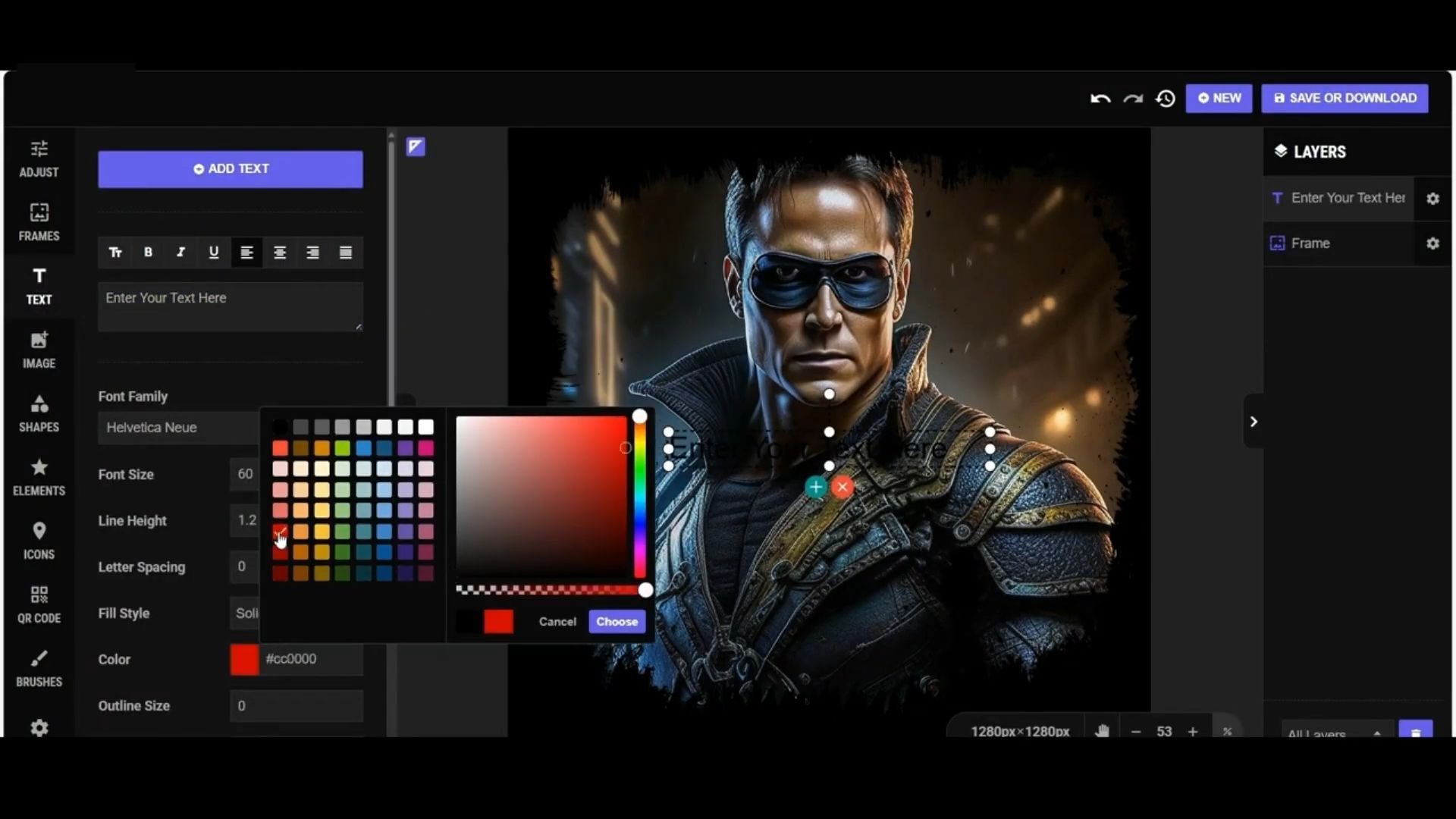
Task: Click the text content input box
Action: pyautogui.click(x=231, y=306)
